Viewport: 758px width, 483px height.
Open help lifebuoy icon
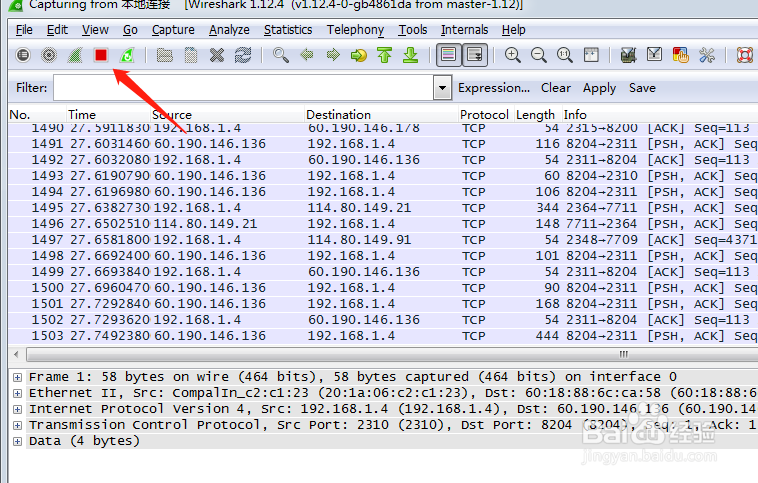pyautogui.click(x=744, y=55)
